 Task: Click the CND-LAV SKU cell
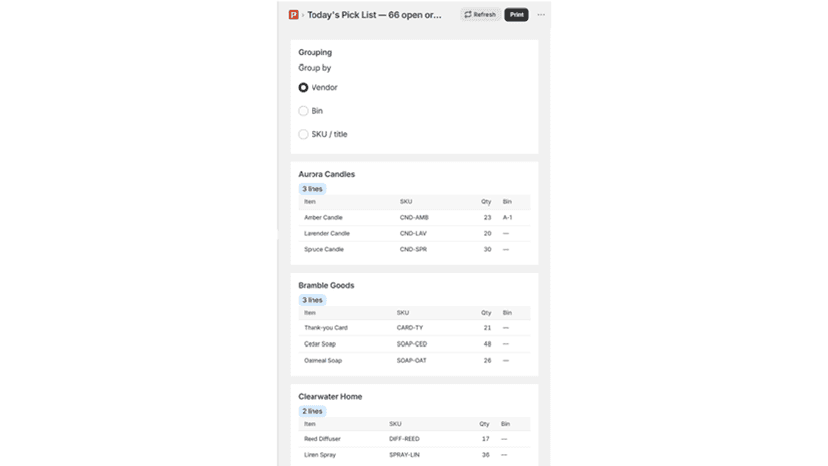coord(413,234)
